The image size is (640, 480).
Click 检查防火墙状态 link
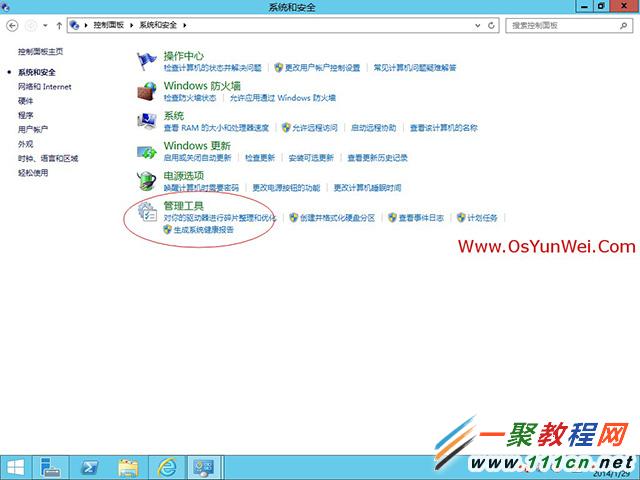(190, 98)
